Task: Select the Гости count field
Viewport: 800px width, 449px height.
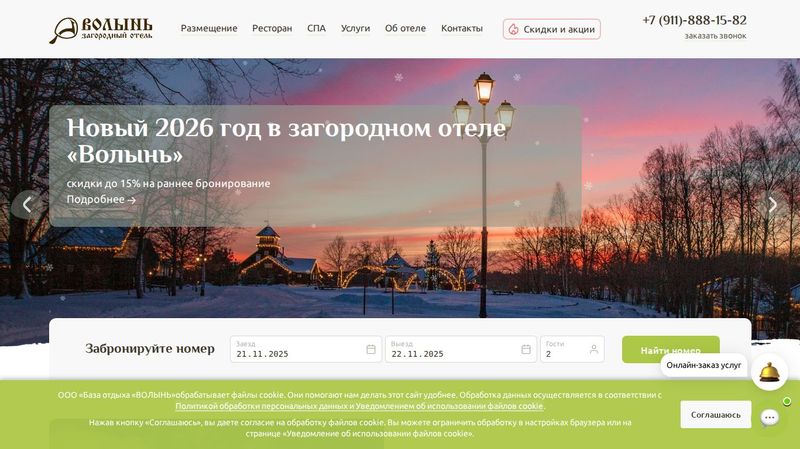Action: point(572,350)
